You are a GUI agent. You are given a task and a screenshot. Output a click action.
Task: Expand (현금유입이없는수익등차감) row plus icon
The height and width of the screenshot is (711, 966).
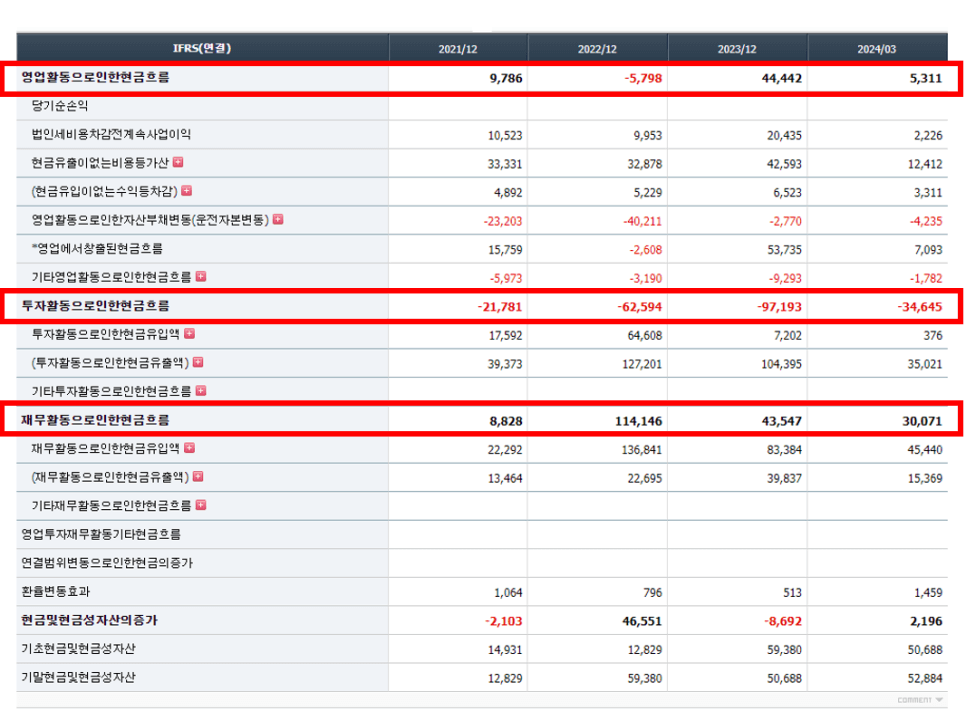click(x=187, y=190)
